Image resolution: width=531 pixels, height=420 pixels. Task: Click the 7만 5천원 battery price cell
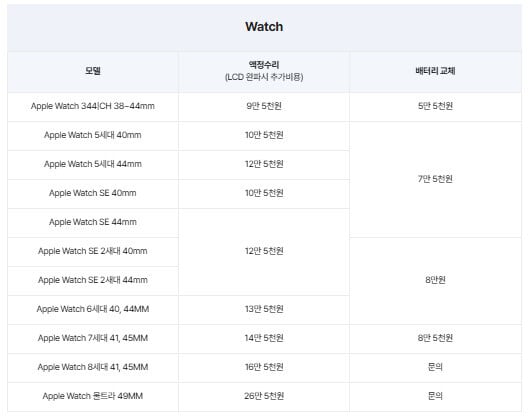click(435, 179)
